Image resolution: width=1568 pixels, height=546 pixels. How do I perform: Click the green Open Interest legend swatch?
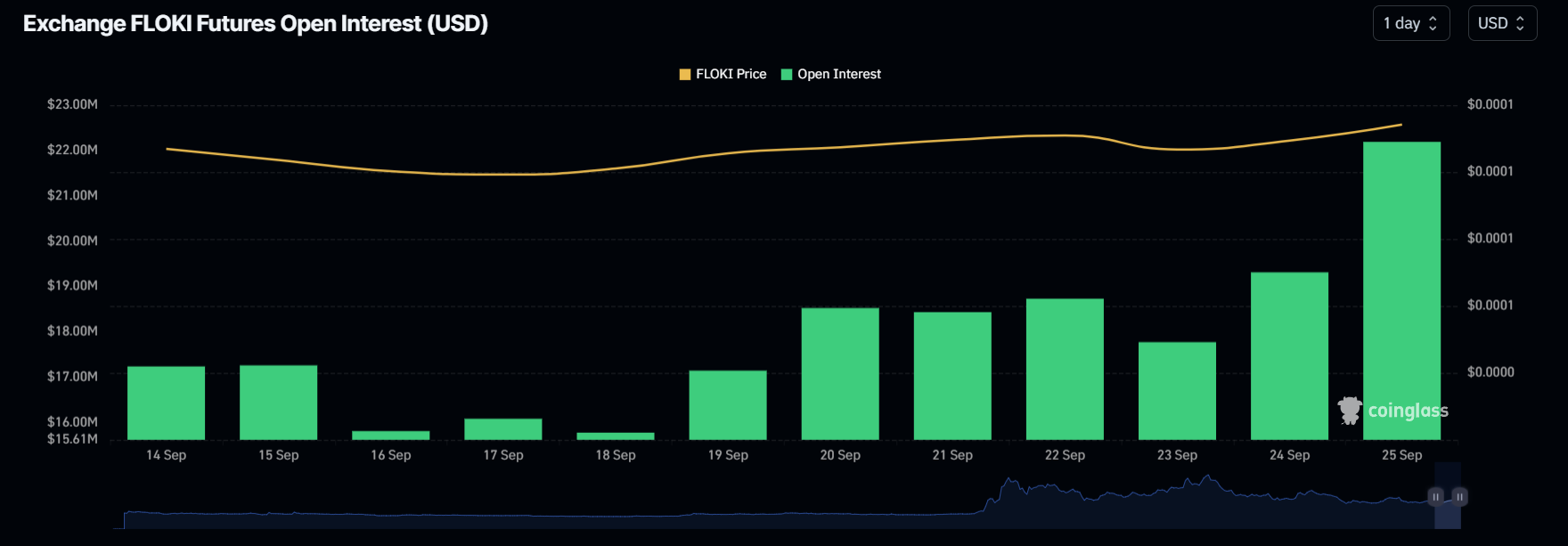(x=787, y=75)
